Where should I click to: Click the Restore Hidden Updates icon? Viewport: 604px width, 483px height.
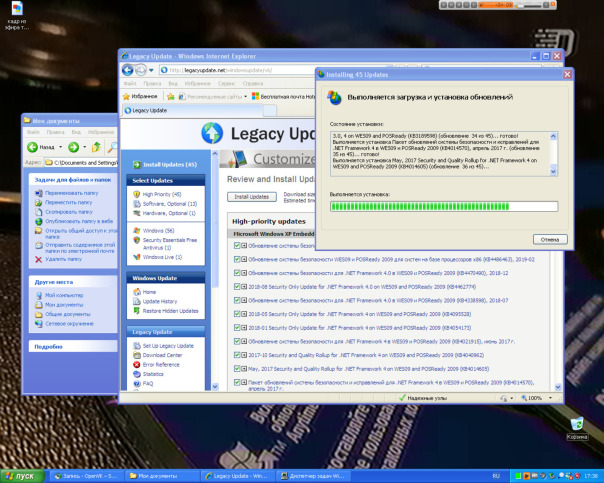tap(135, 311)
